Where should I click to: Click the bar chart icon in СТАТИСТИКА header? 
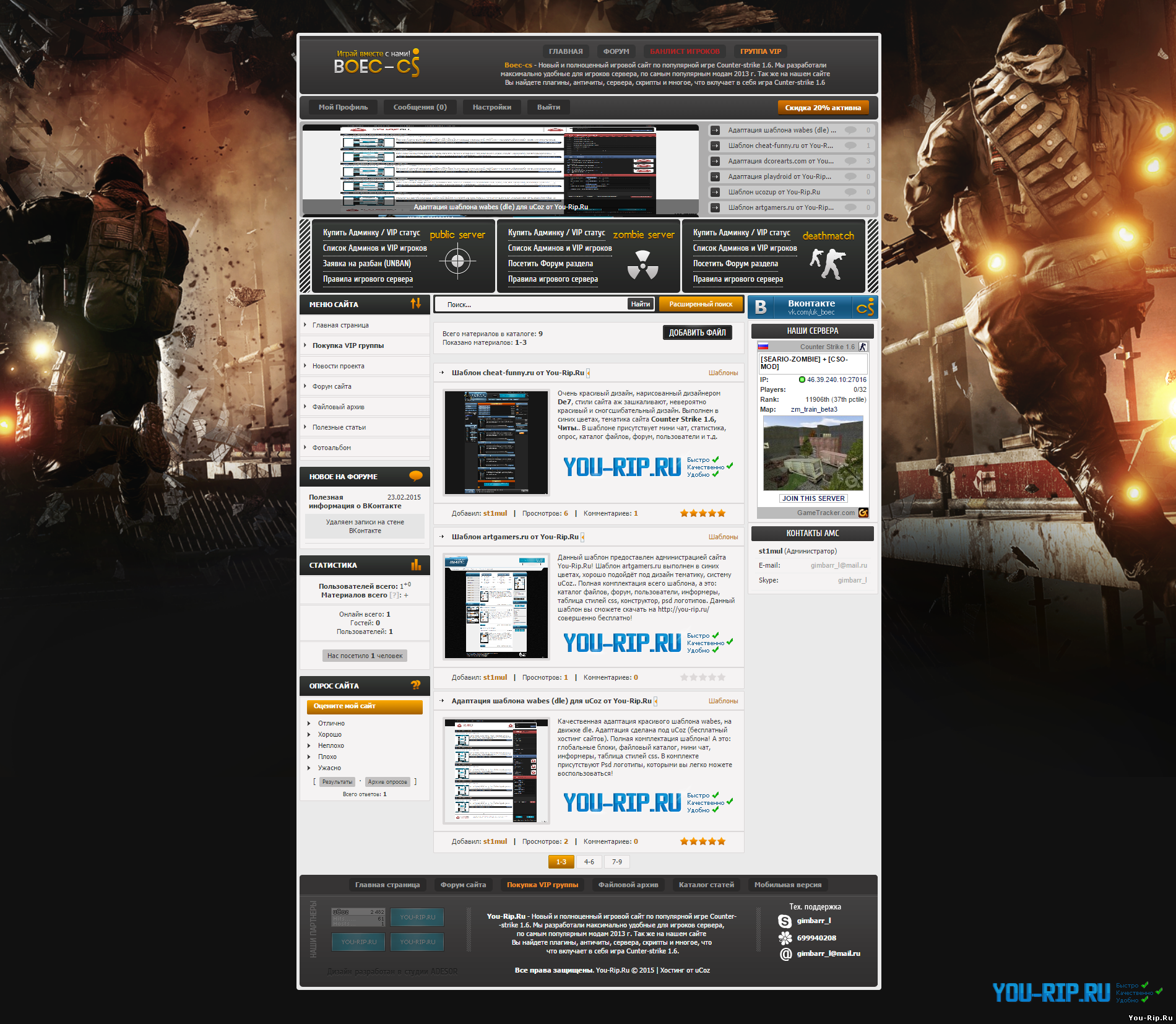pyautogui.click(x=416, y=565)
